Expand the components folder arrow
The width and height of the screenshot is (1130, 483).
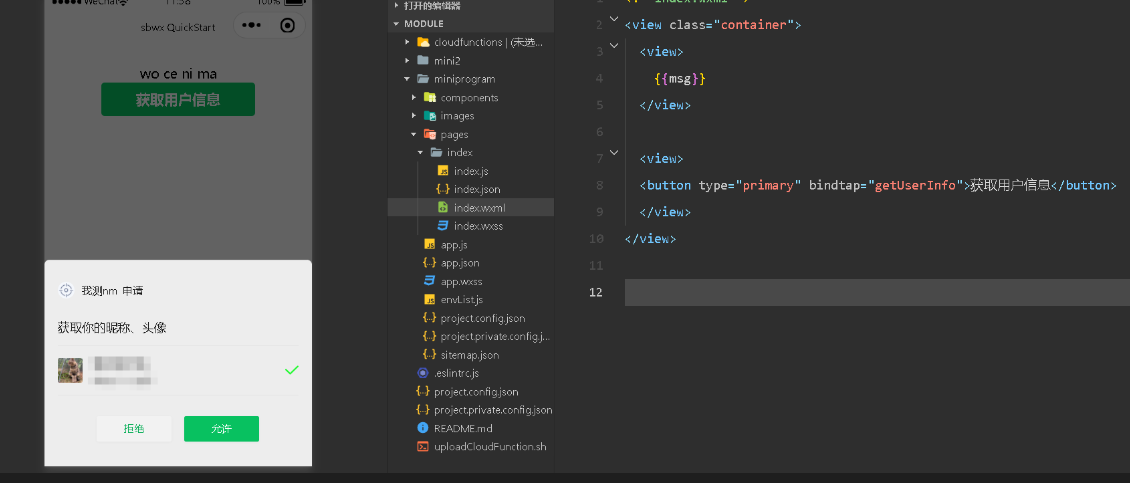(x=414, y=97)
